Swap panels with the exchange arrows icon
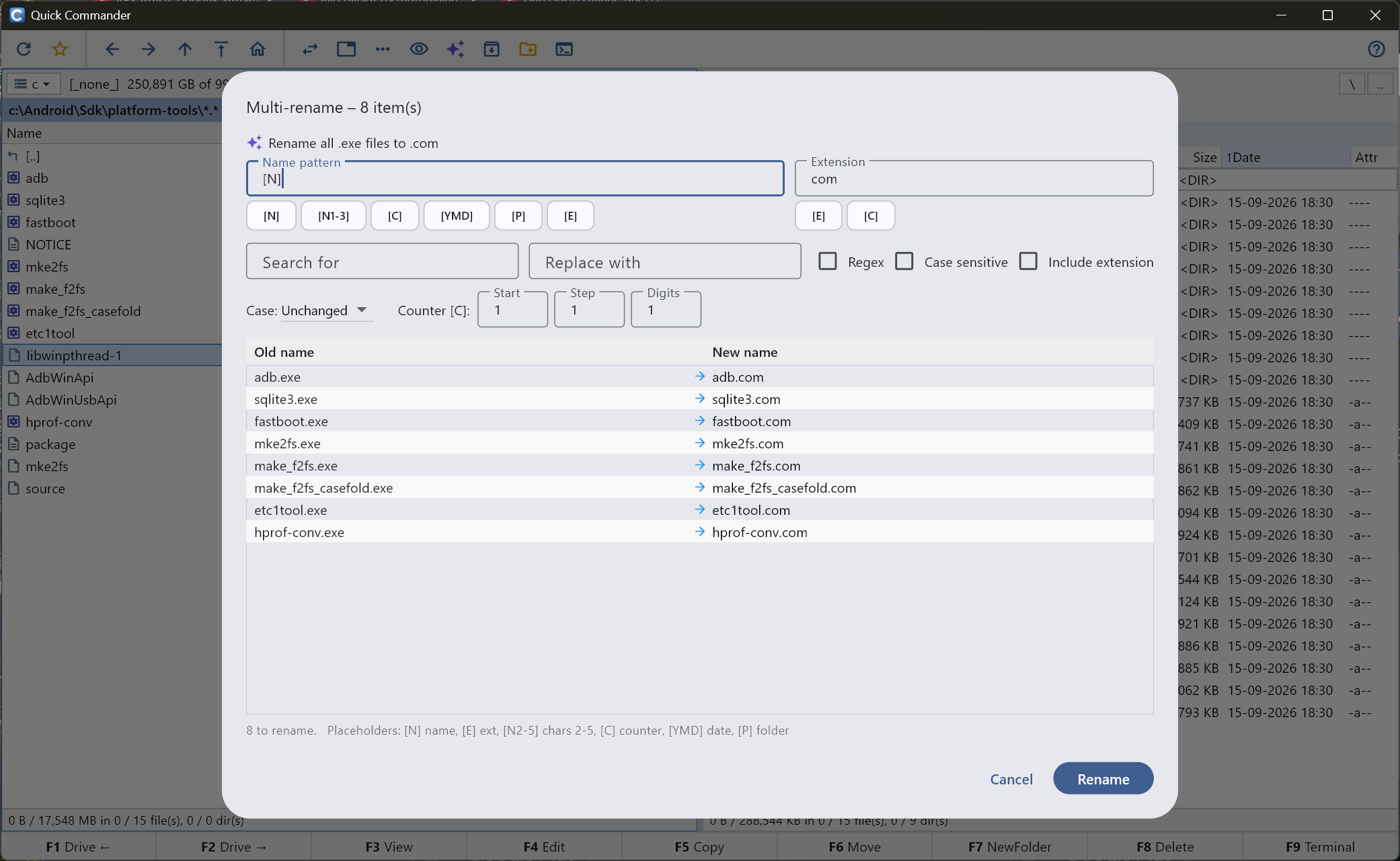The height and width of the screenshot is (861, 1400). (310, 49)
